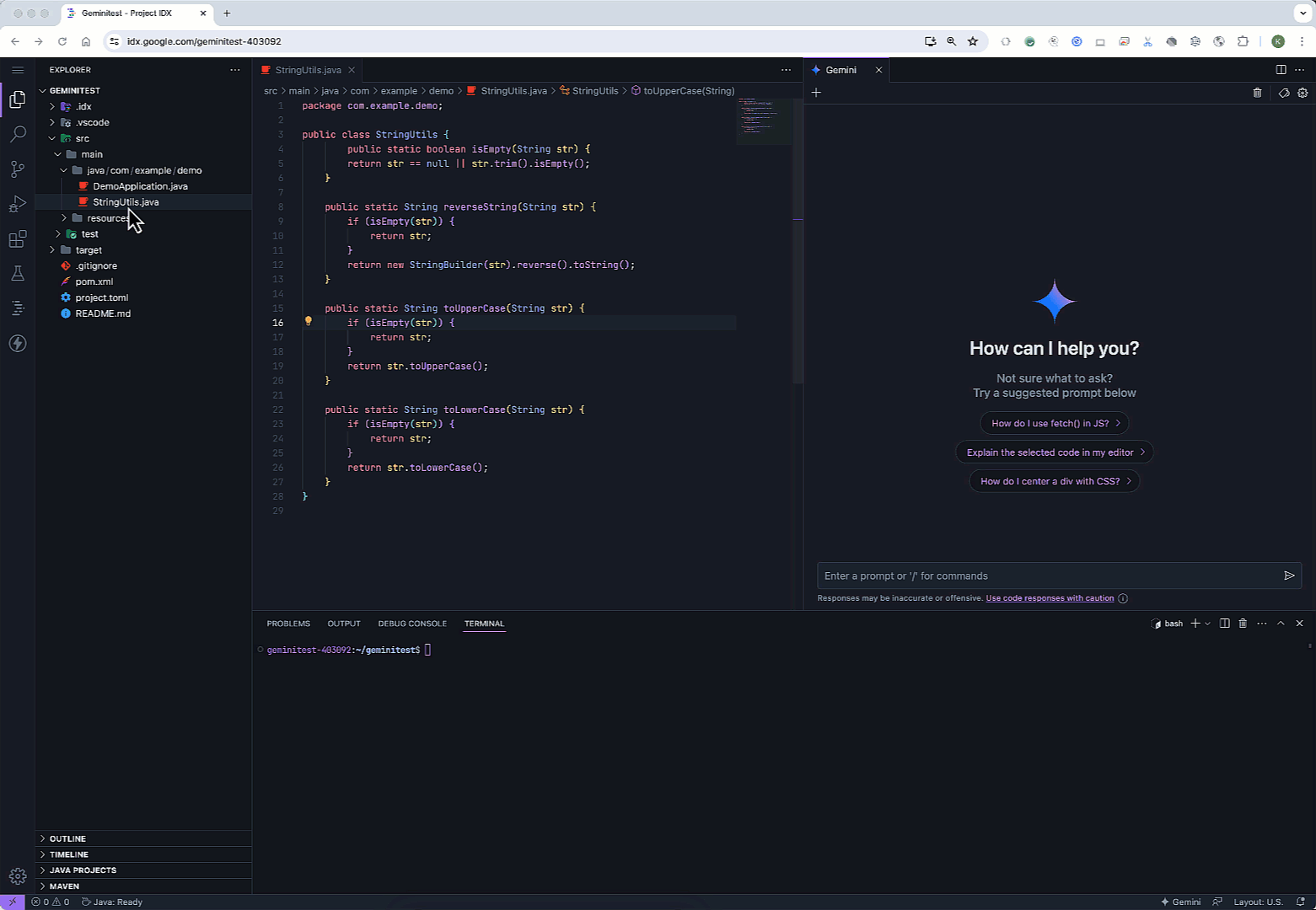This screenshot has width=1316, height=910.
Task: Open notifications bell in status bar
Action: coord(1301,902)
